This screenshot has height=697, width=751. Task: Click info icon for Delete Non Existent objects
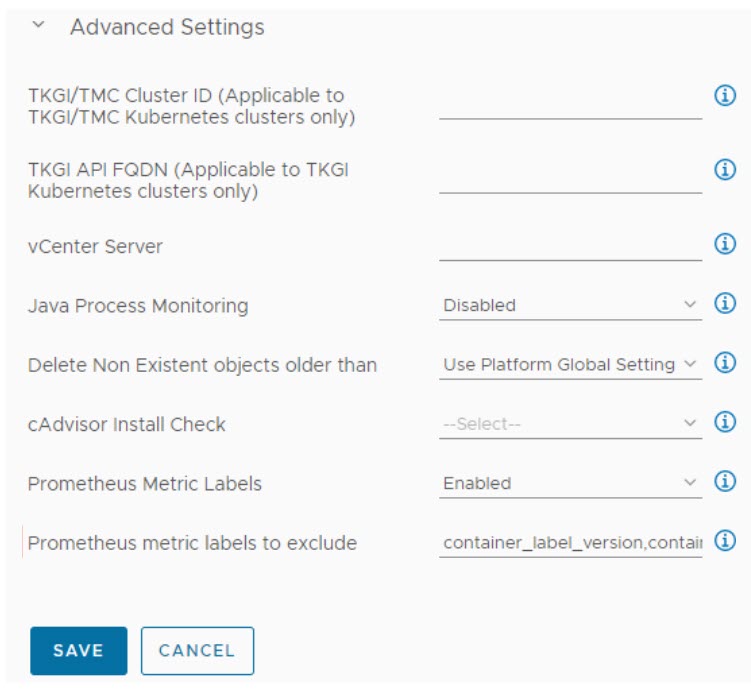(x=725, y=363)
